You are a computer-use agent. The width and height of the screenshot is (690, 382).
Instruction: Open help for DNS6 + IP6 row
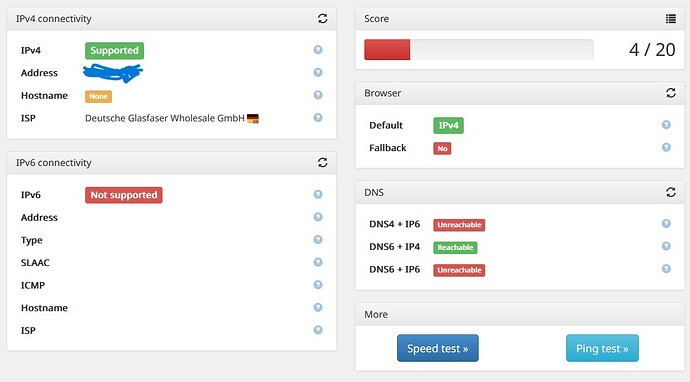(666, 268)
